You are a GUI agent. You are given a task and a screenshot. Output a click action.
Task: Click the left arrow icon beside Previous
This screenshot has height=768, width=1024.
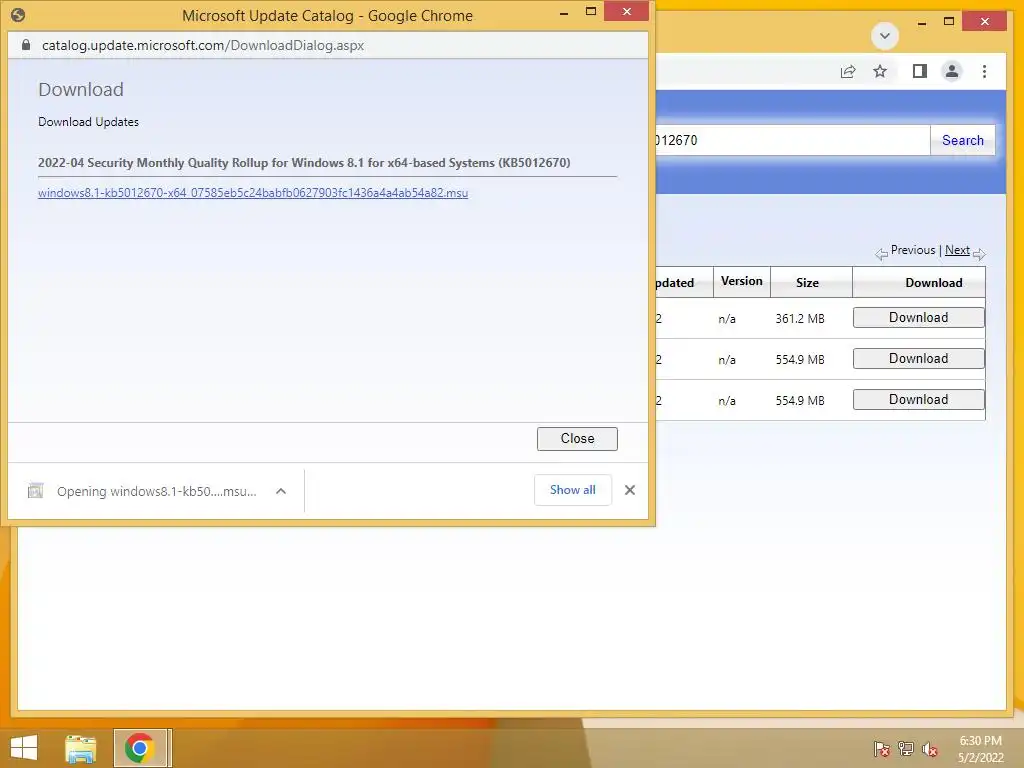pos(882,254)
